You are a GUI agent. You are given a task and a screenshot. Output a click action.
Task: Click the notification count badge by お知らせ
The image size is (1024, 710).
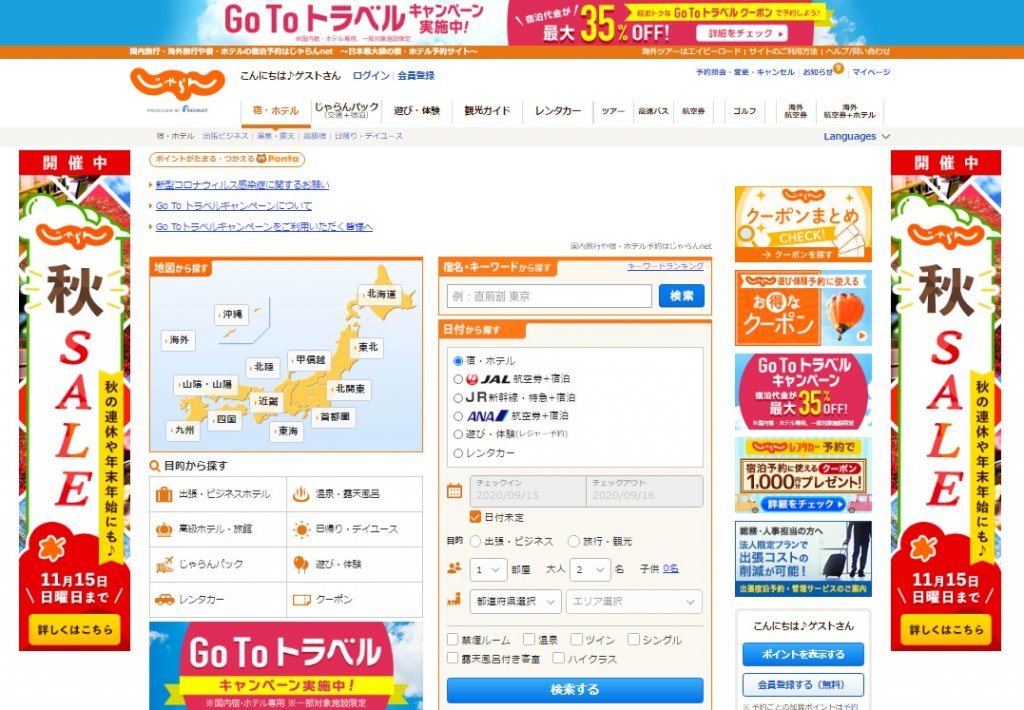point(839,68)
